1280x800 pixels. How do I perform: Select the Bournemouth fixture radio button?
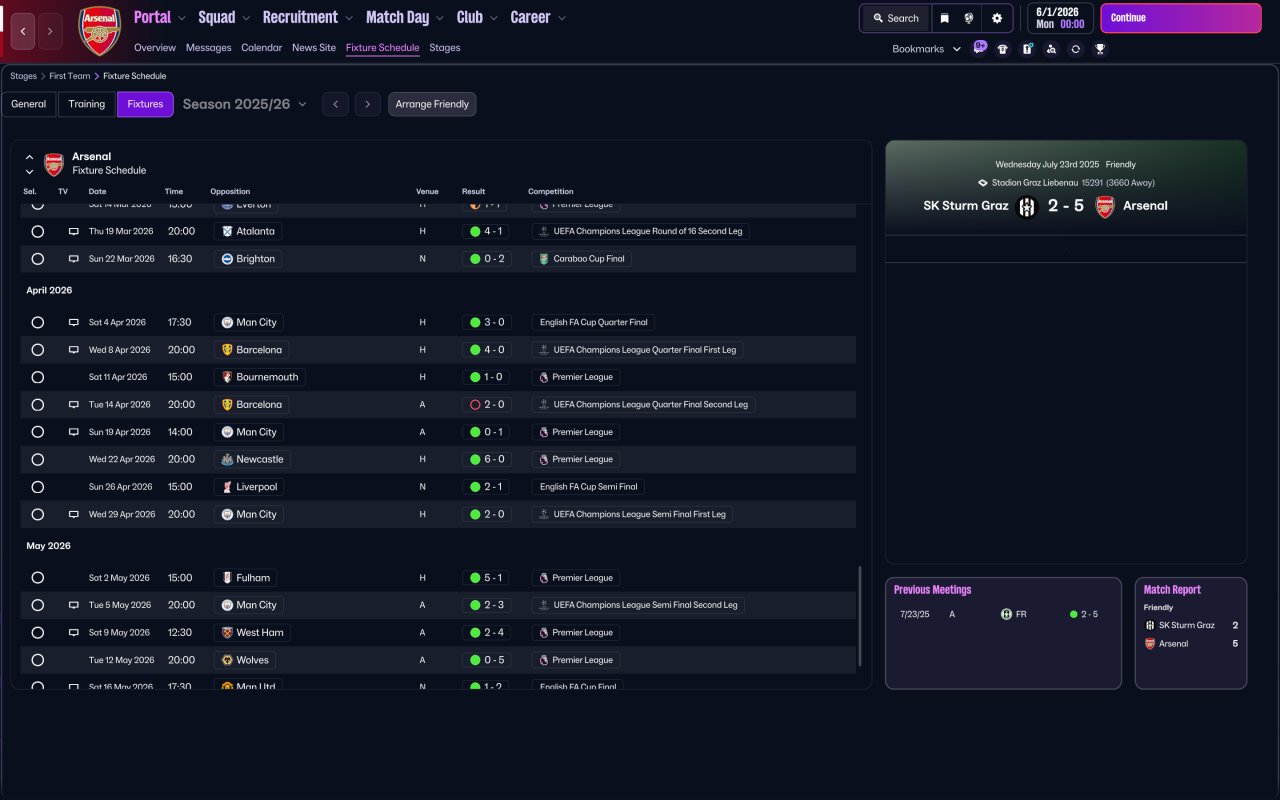pos(38,377)
